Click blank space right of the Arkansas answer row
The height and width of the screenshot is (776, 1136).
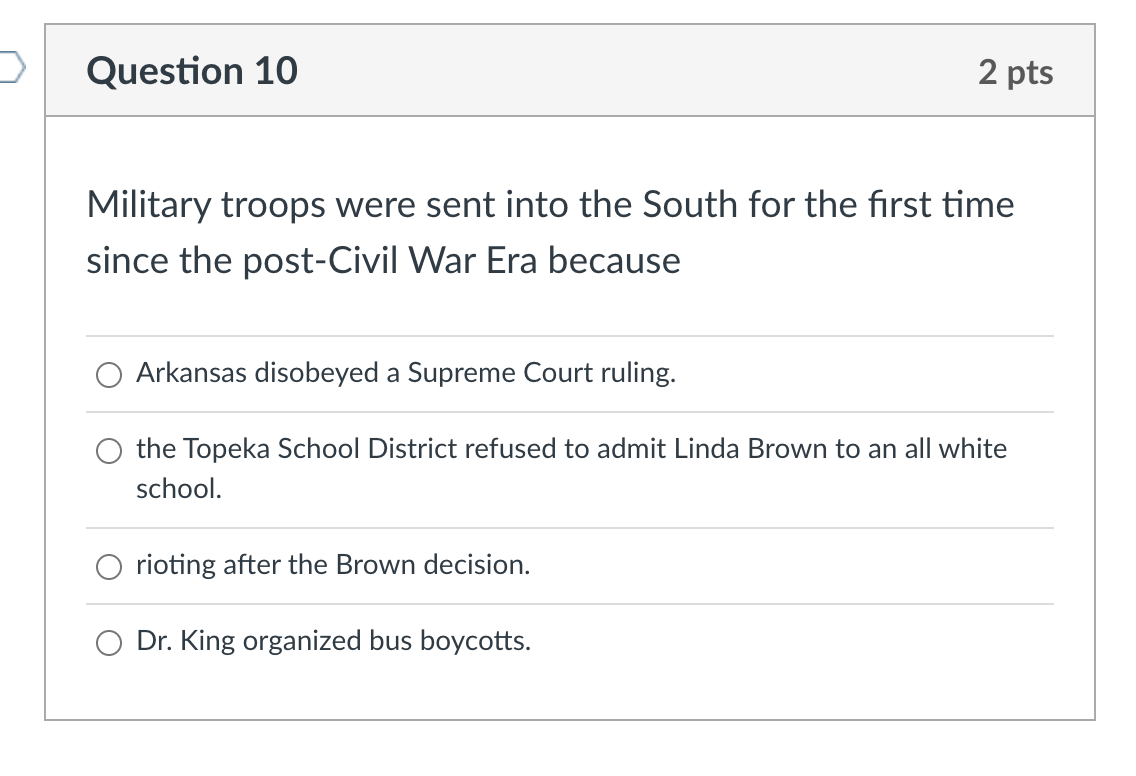862,374
